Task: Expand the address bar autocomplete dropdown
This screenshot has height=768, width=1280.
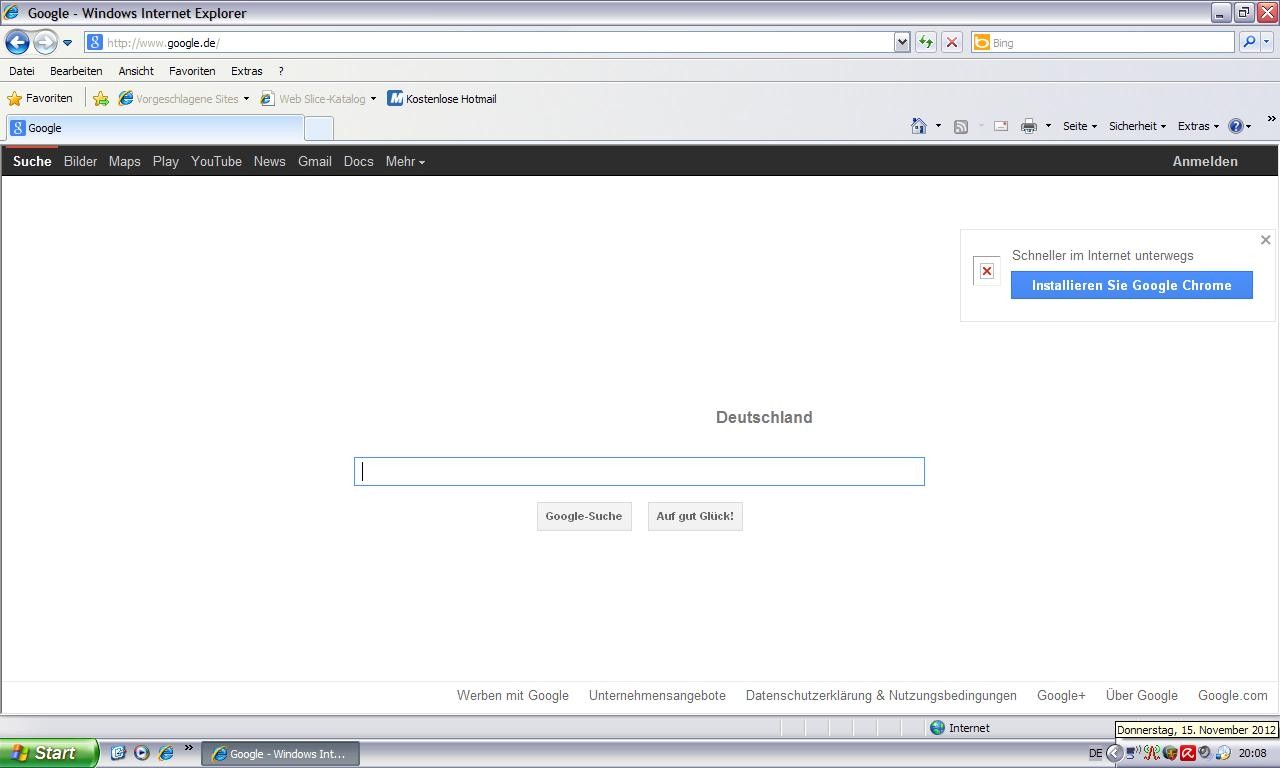Action: (x=902, y=42)
